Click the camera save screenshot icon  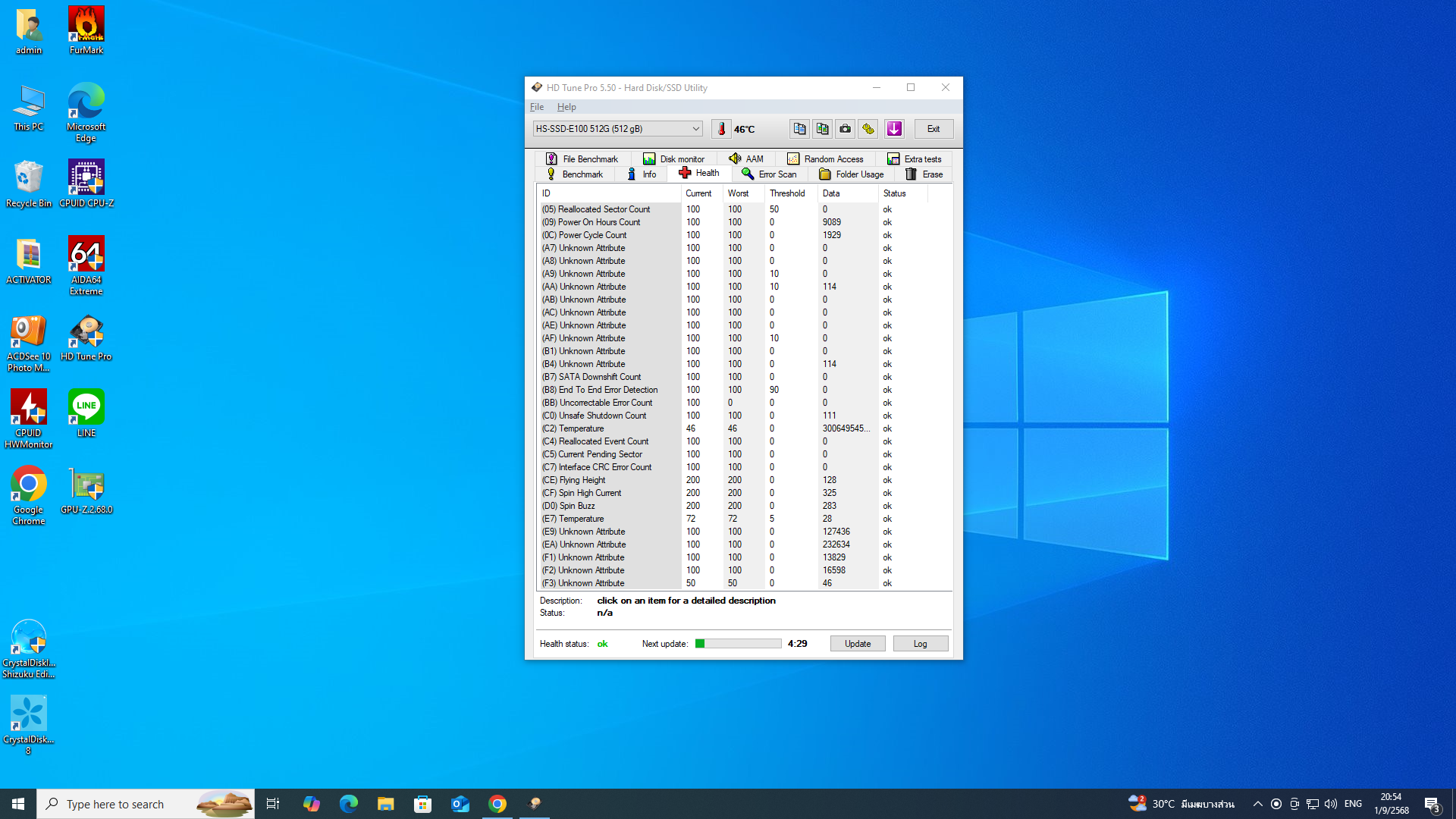coord(845,129)
